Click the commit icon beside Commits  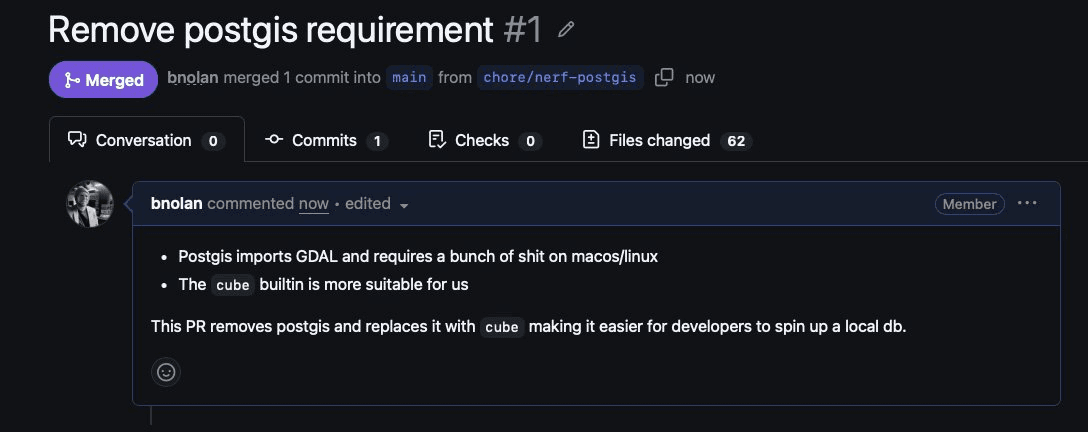pyautogui.click(x=274, y=140)
